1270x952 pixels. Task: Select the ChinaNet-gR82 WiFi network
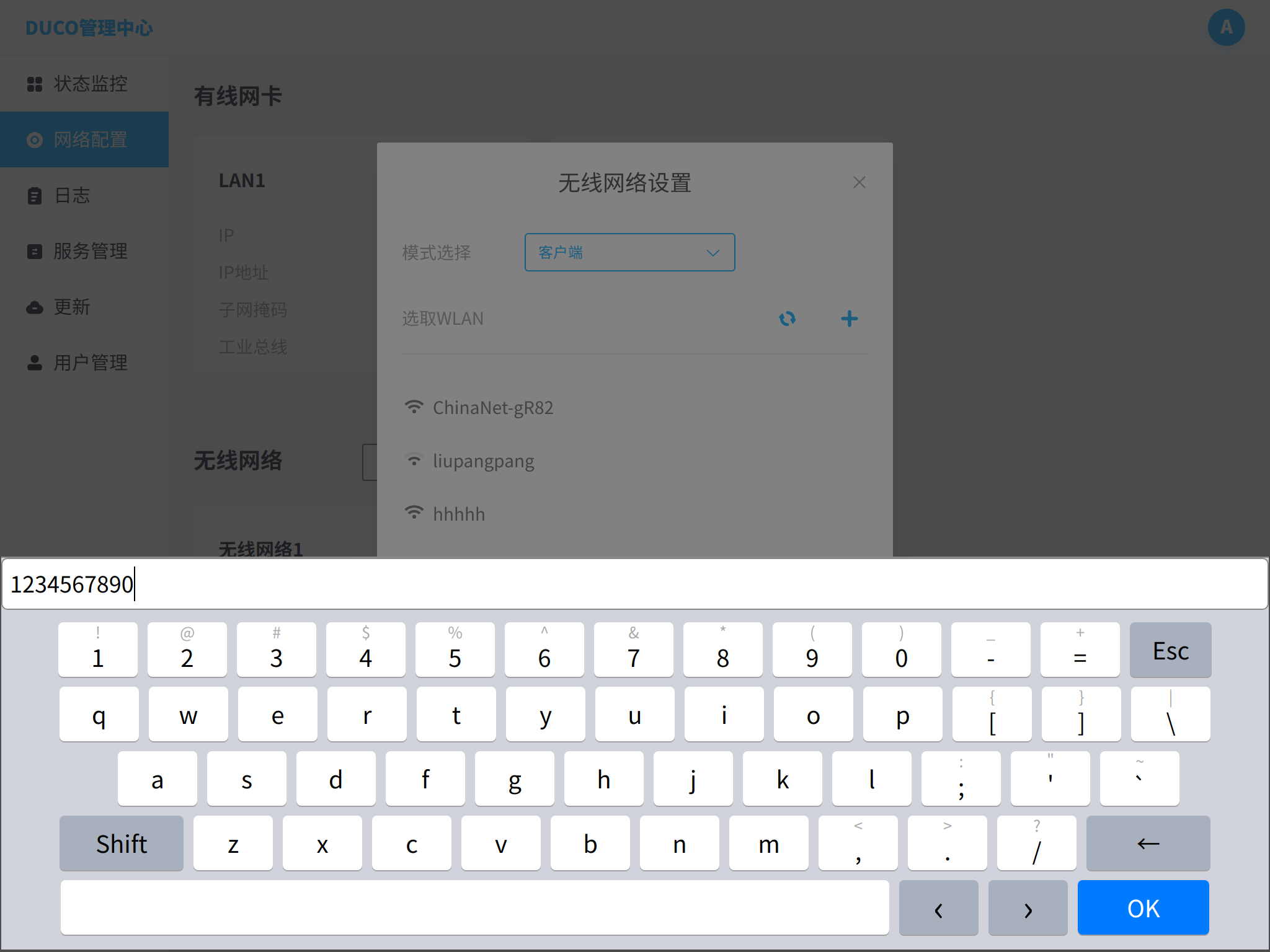492,408
